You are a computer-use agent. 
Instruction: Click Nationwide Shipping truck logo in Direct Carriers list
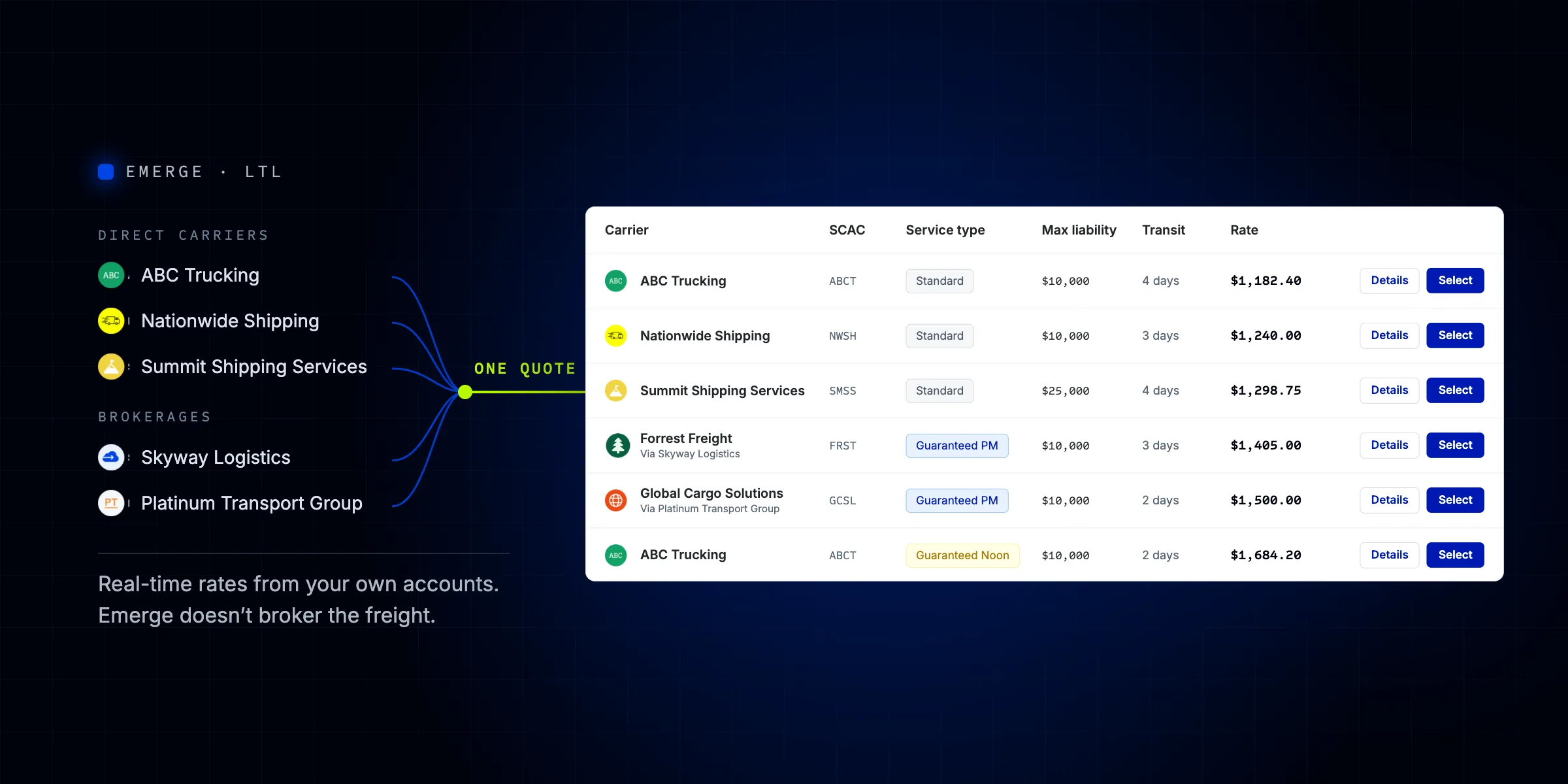click(111, 321)
